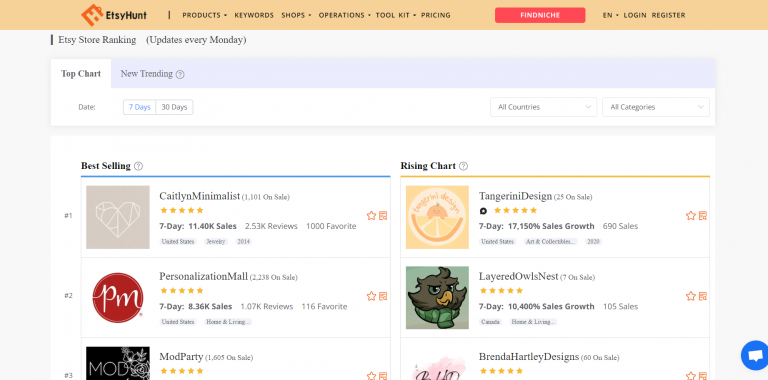Go to Keywords in navigation
Screen dimensions: 768x380
254,15
